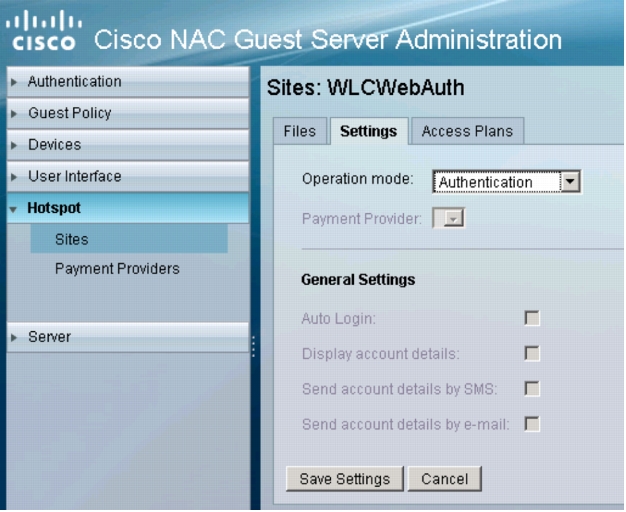
Task: Expand the Devices section arrow
Action: (14, 145)
